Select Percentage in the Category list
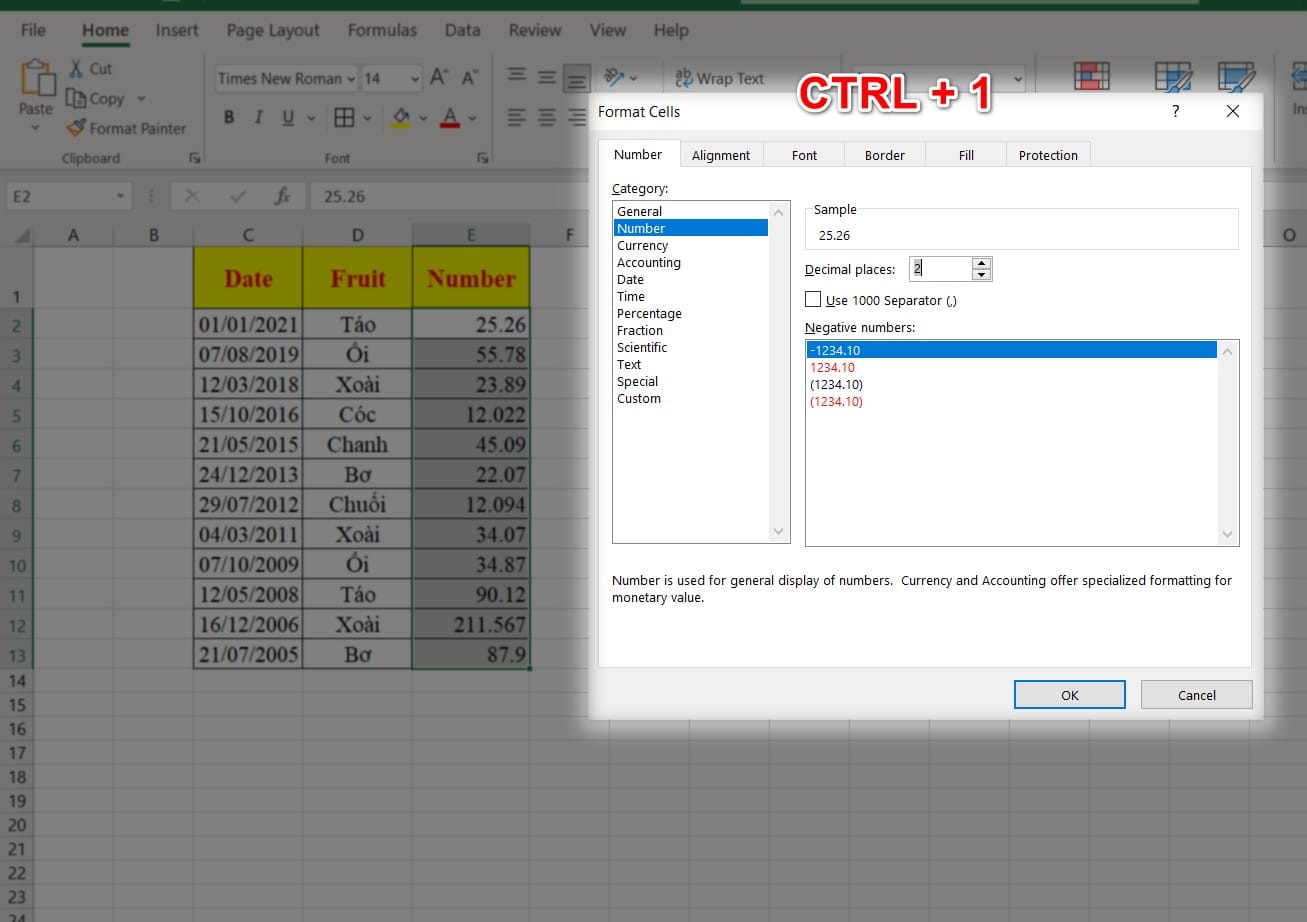This screenshot has height=922, width=1307. click(x=691, y=313)
